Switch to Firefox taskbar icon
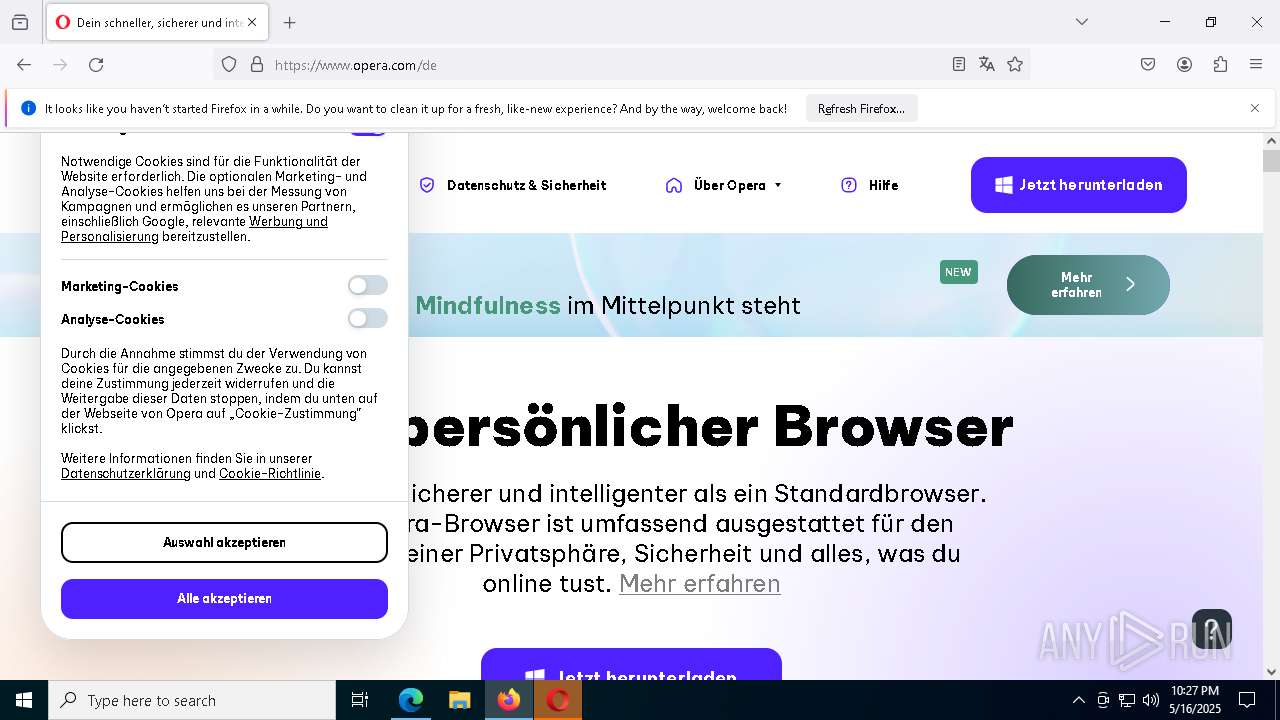Image resolution: width=1280 pixels, height=720 pixels. pos(509,700)
